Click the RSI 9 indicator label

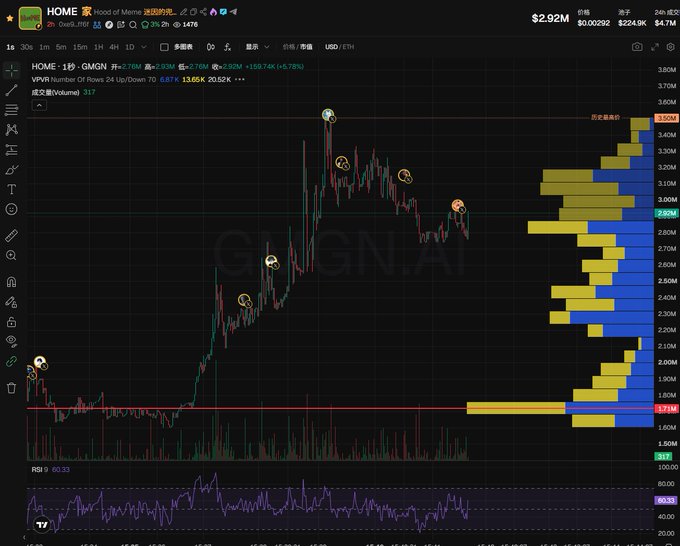(x=40, y=470)
